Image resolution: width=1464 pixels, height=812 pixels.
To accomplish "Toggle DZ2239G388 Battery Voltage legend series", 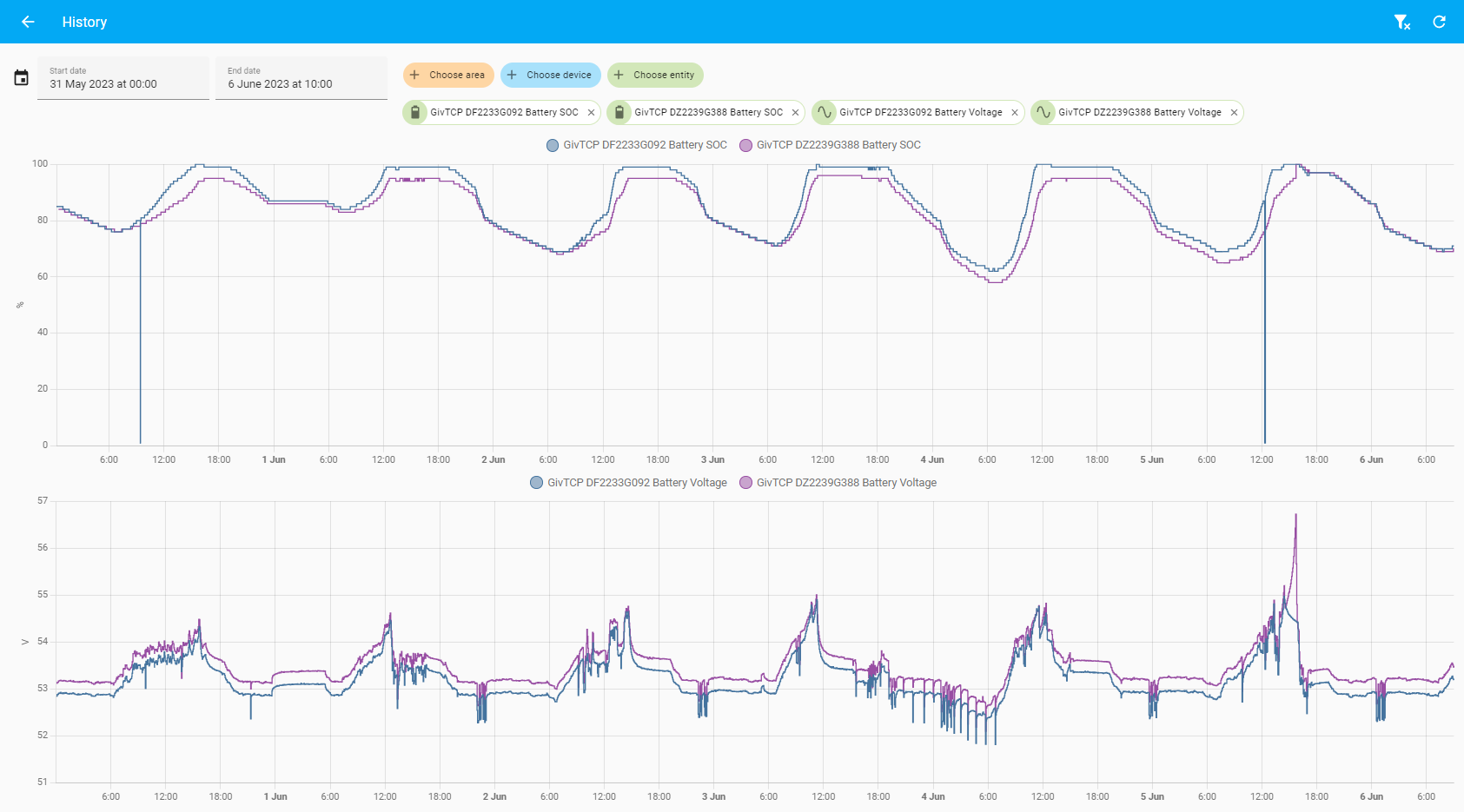I will click(838, 483).
